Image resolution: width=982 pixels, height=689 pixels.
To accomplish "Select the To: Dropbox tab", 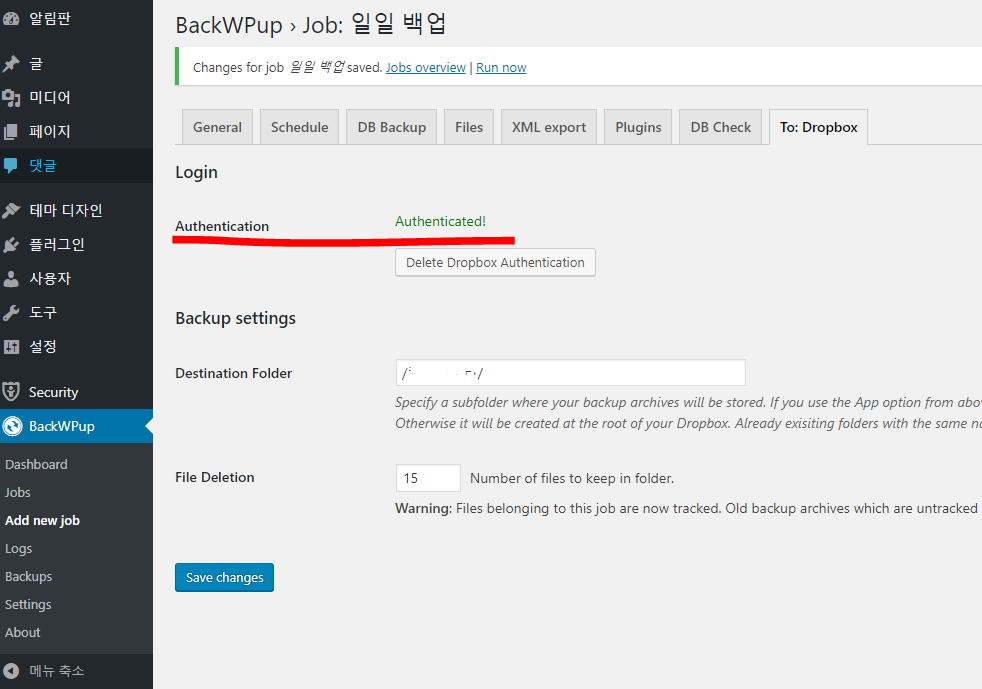I will coord(819,127).
